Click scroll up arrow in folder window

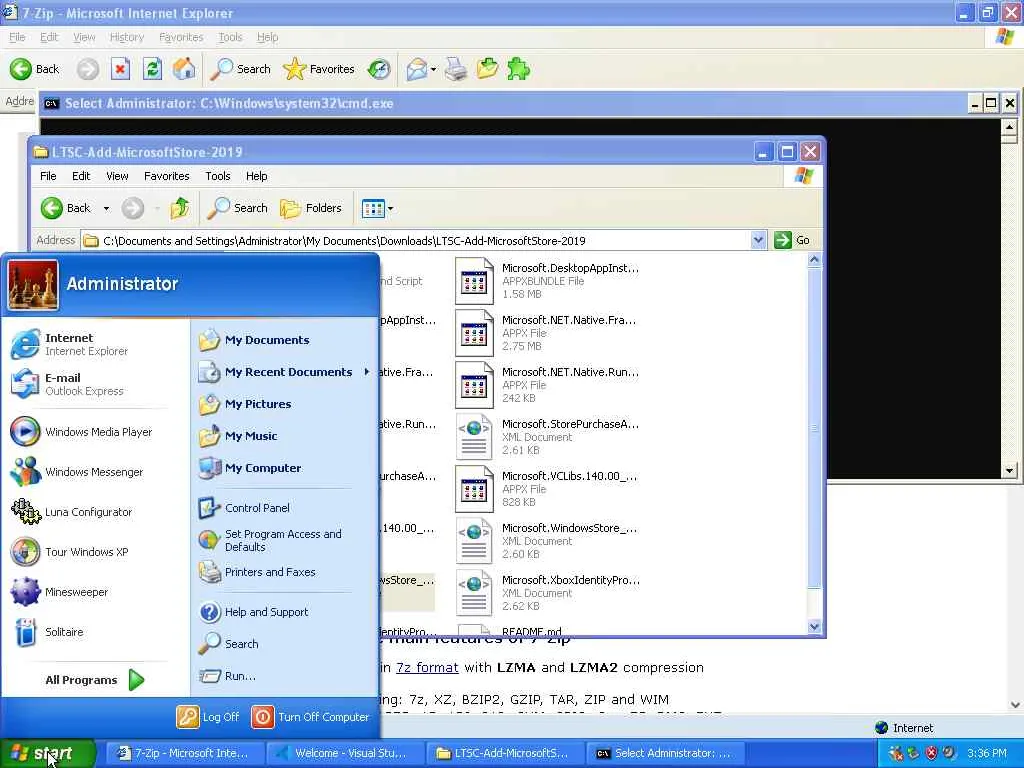tap(814, 260)
